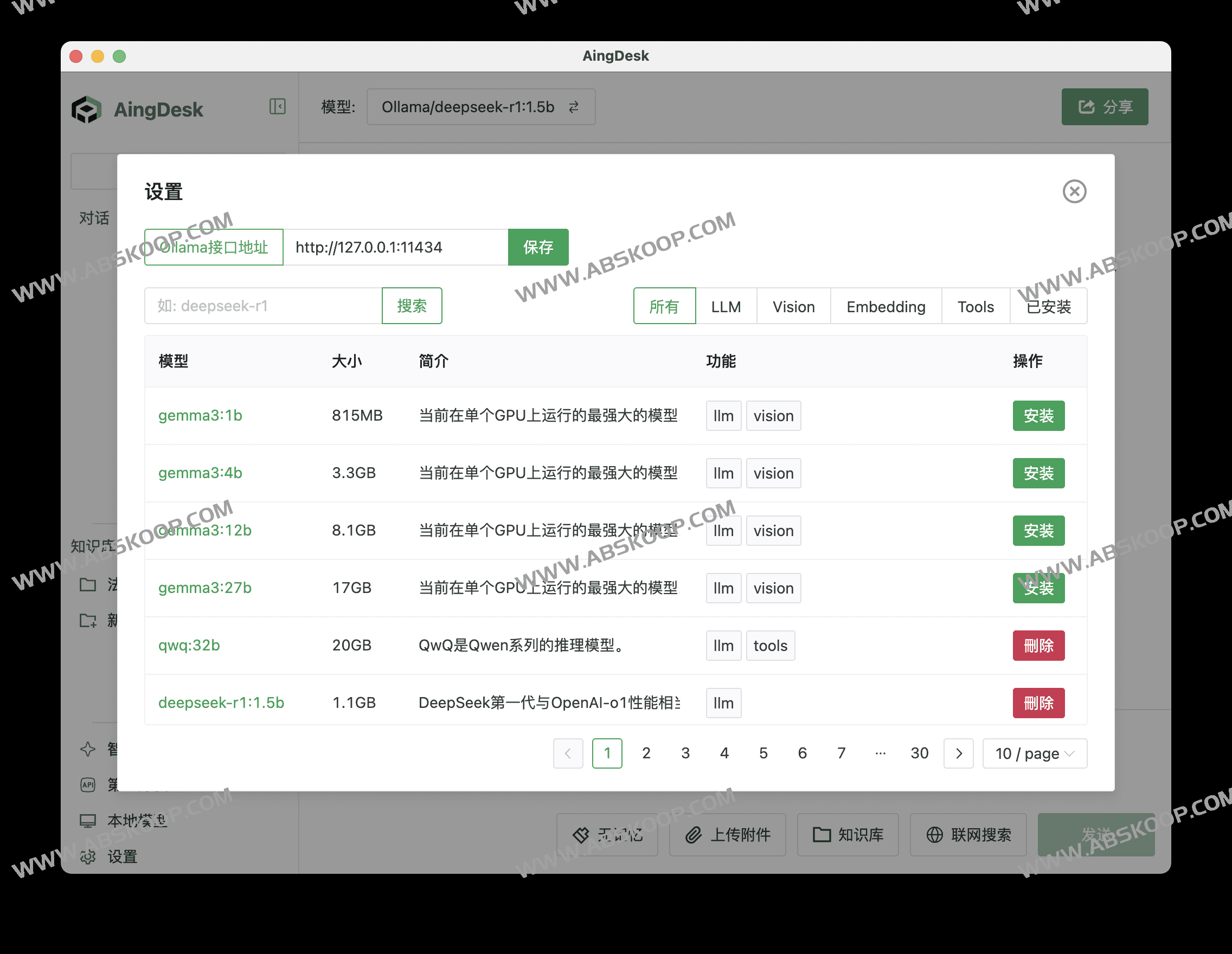Open the 10 / page dropdown
Screen dimensions: 1232x954
click(1035, 753)
